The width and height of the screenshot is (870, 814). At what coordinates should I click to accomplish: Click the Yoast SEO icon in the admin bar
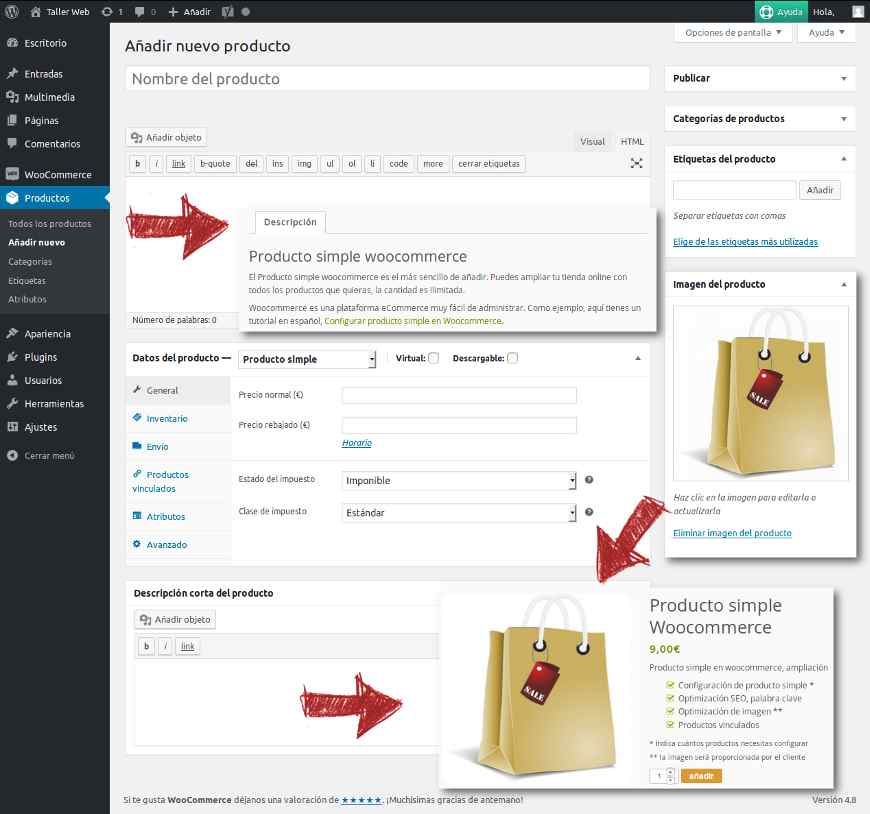227,12
